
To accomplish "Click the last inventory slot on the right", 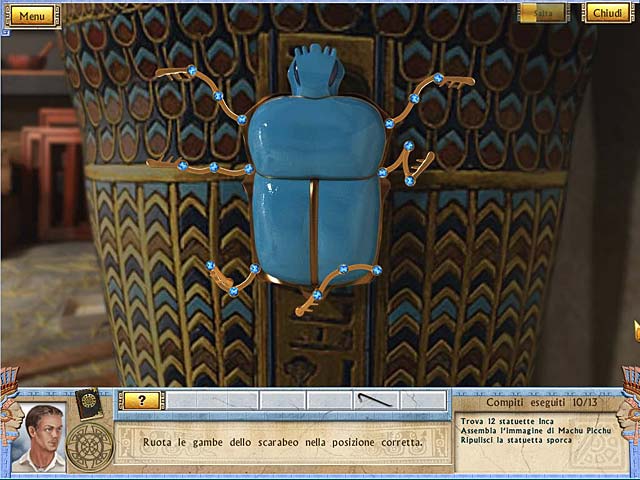I will click(x=422, y=401).
